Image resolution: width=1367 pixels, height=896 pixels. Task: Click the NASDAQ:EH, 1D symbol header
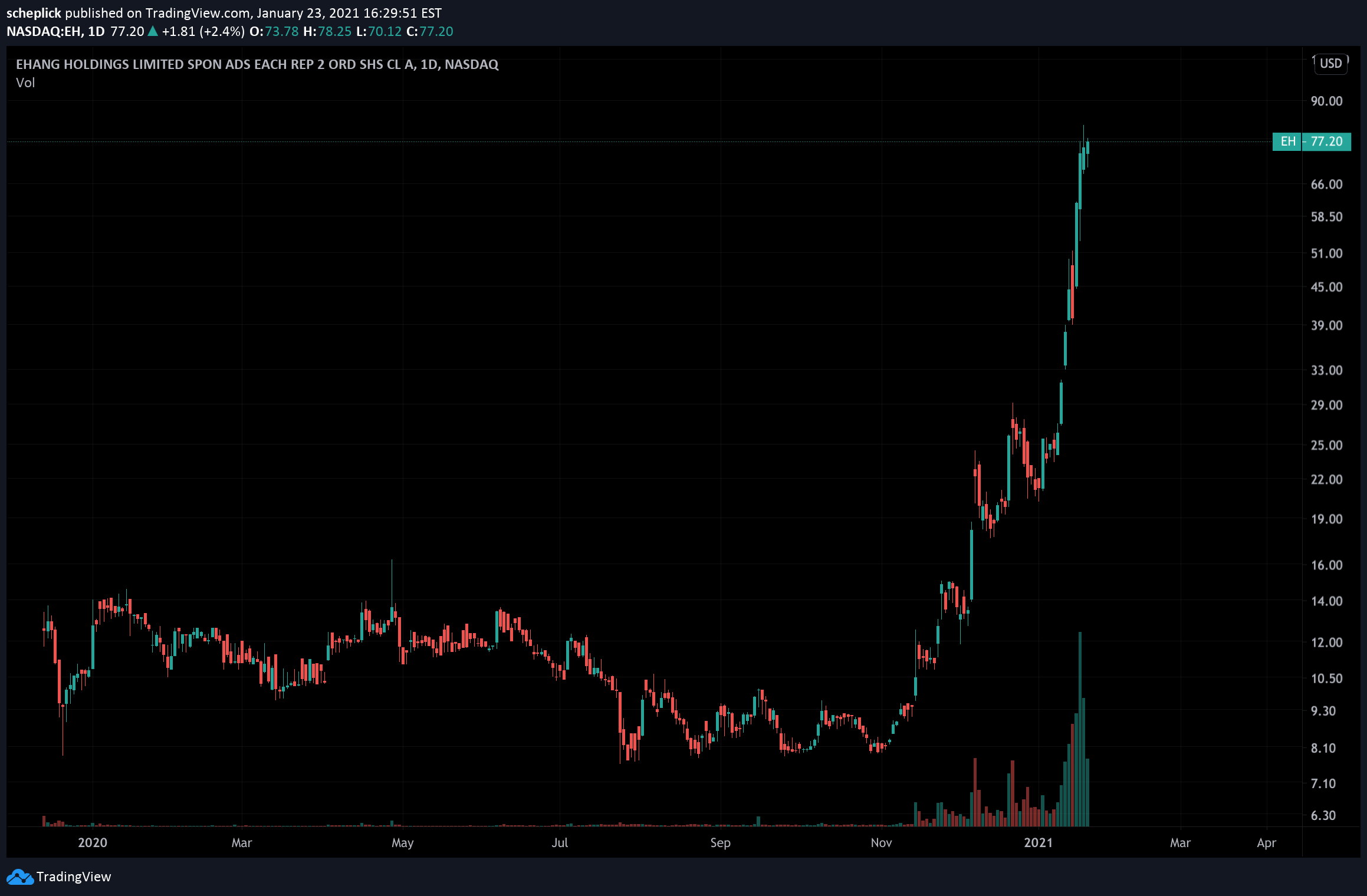55,31
